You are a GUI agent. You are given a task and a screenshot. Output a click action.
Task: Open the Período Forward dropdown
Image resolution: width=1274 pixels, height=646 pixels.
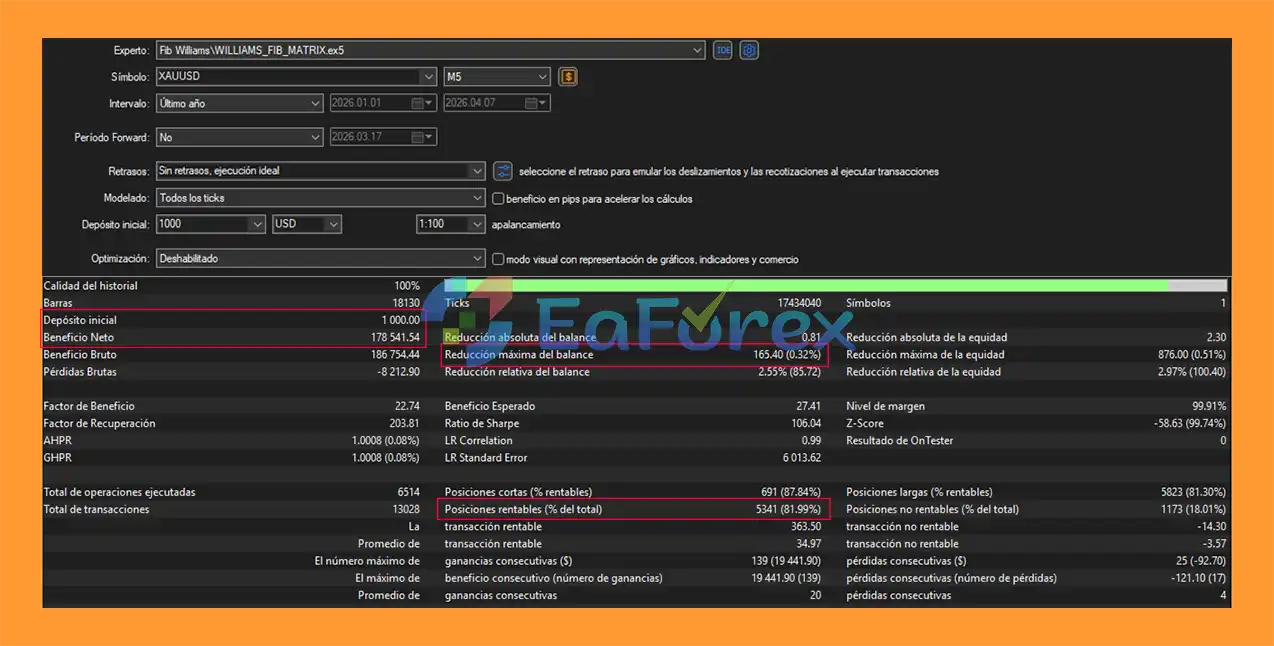point(315,137)
